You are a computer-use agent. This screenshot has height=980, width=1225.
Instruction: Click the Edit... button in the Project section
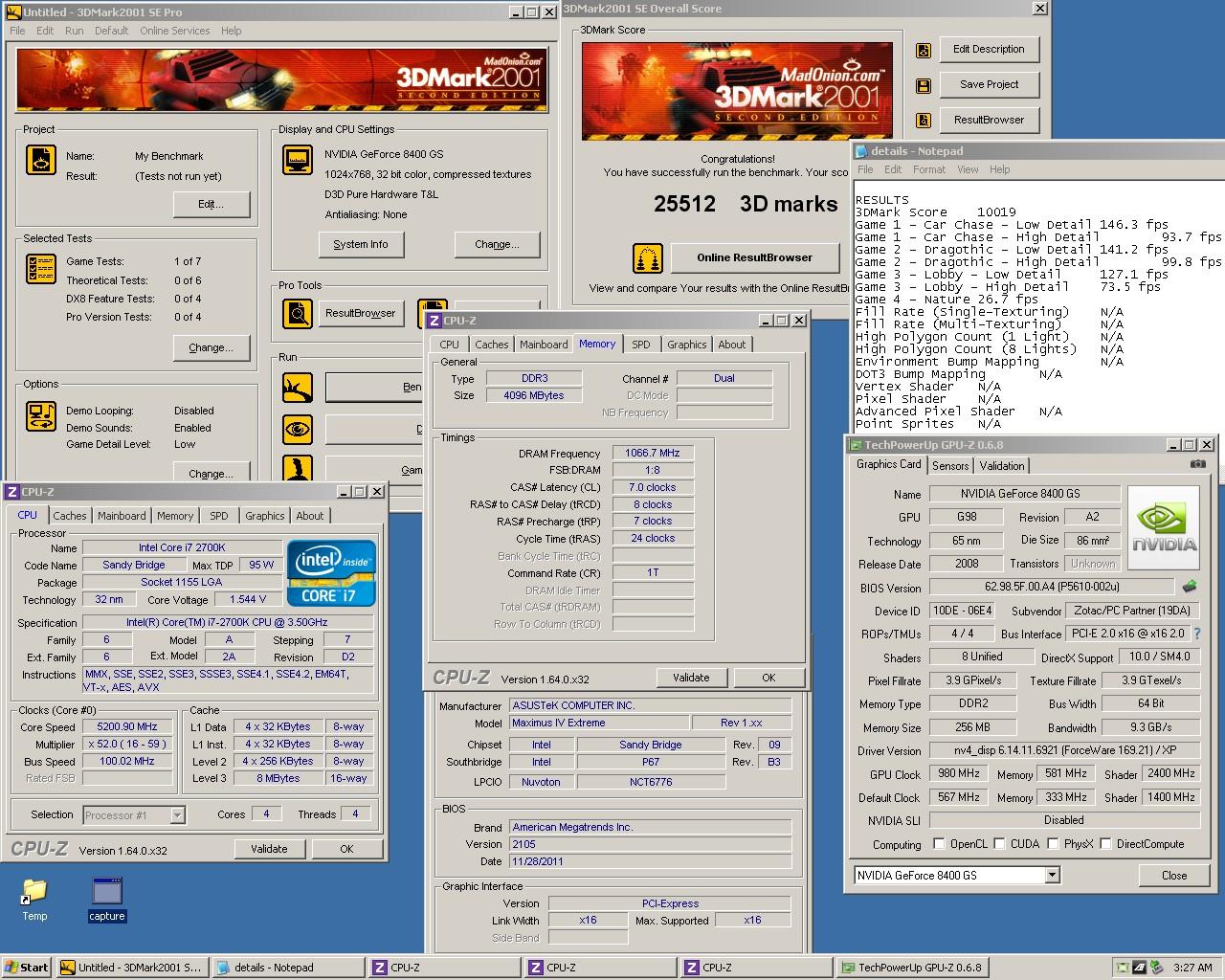click(x=212, y=204)
